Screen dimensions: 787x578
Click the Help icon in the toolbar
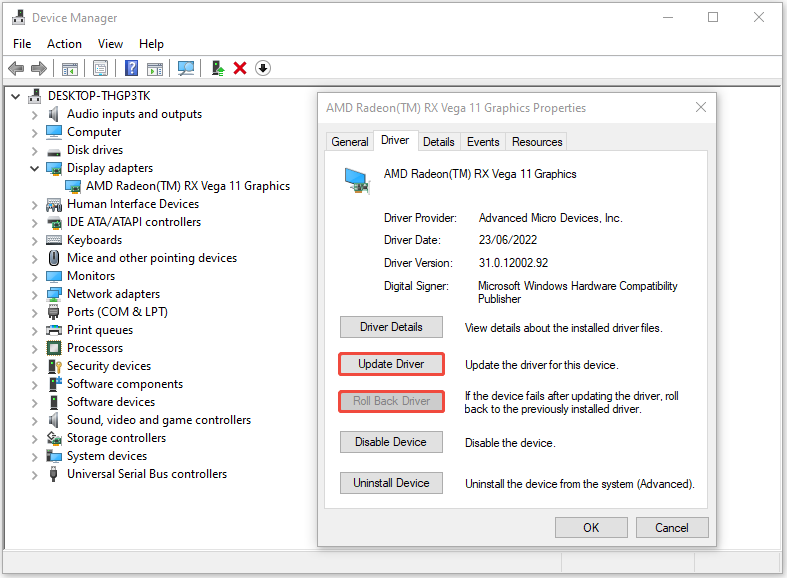coord(131,68)
